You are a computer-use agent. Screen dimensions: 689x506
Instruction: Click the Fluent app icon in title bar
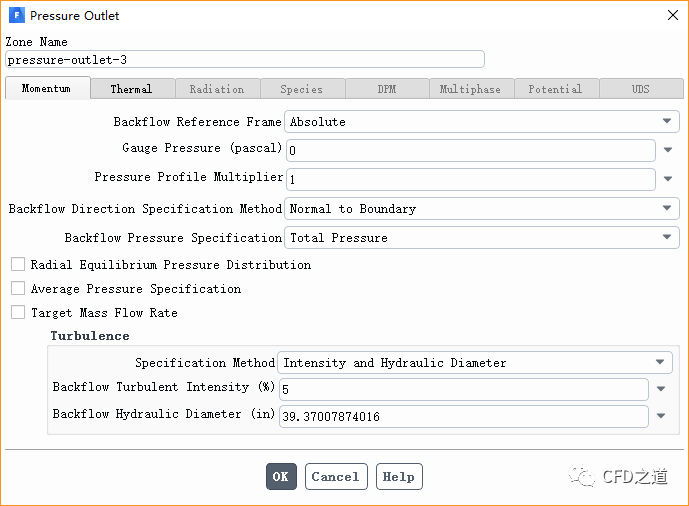(x=16, y=16)
